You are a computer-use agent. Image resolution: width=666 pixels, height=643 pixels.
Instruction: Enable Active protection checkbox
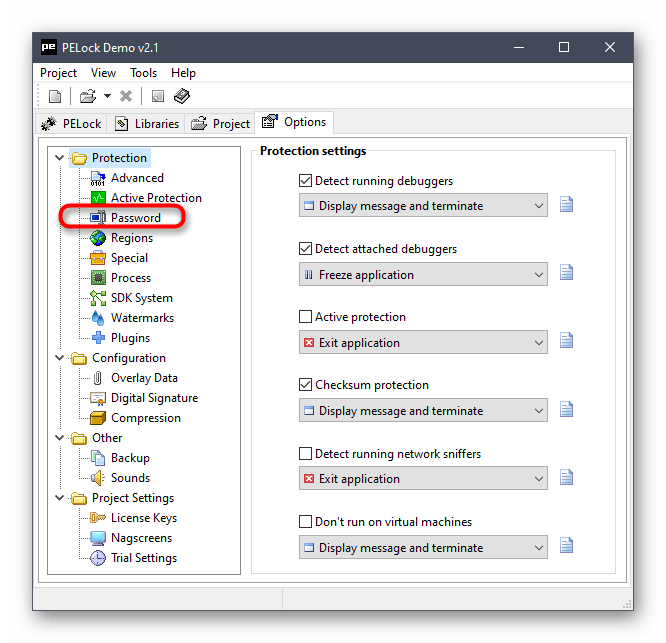pos(305,316)
